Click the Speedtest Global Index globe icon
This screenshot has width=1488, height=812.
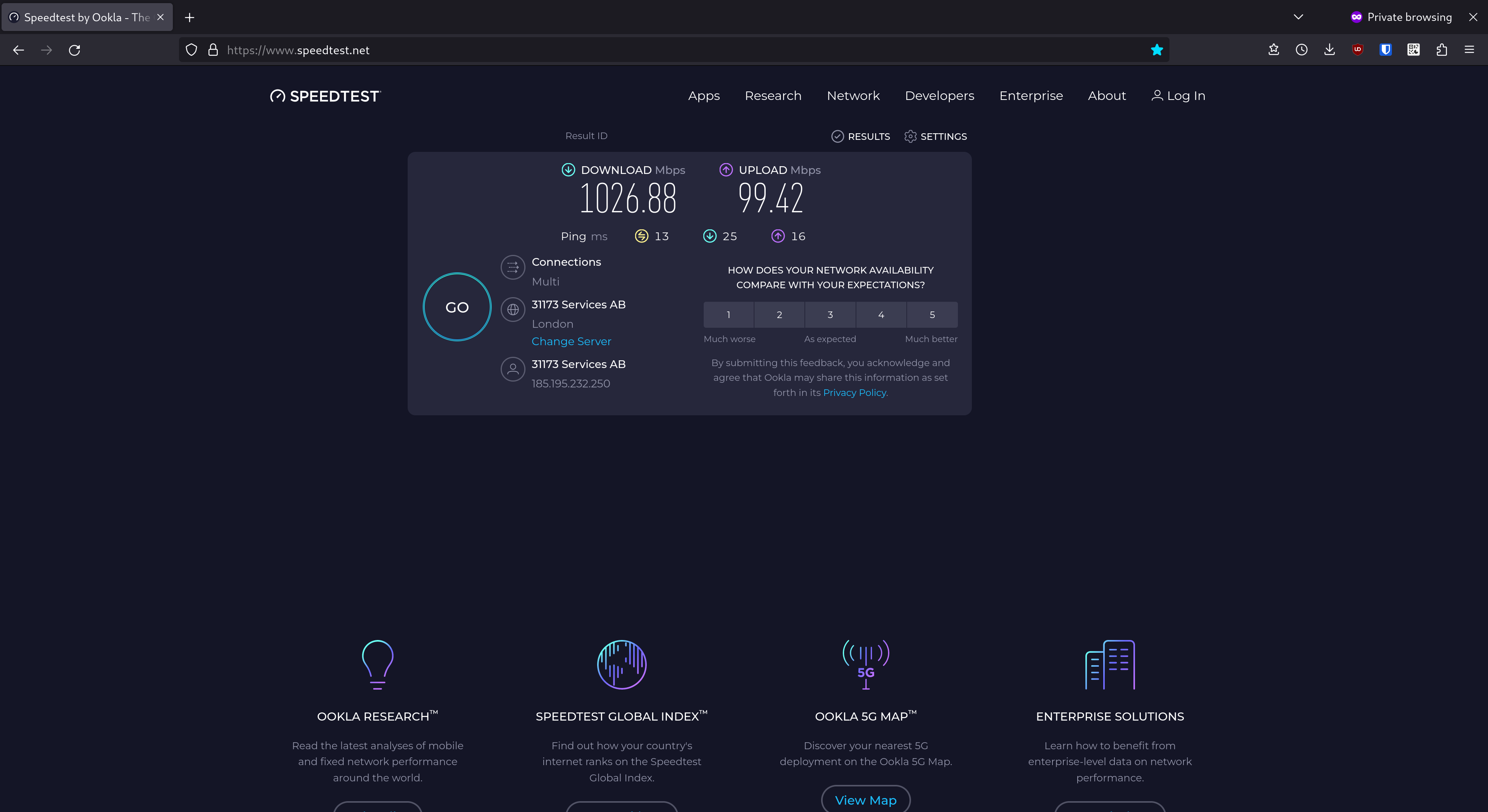(622, 665)
